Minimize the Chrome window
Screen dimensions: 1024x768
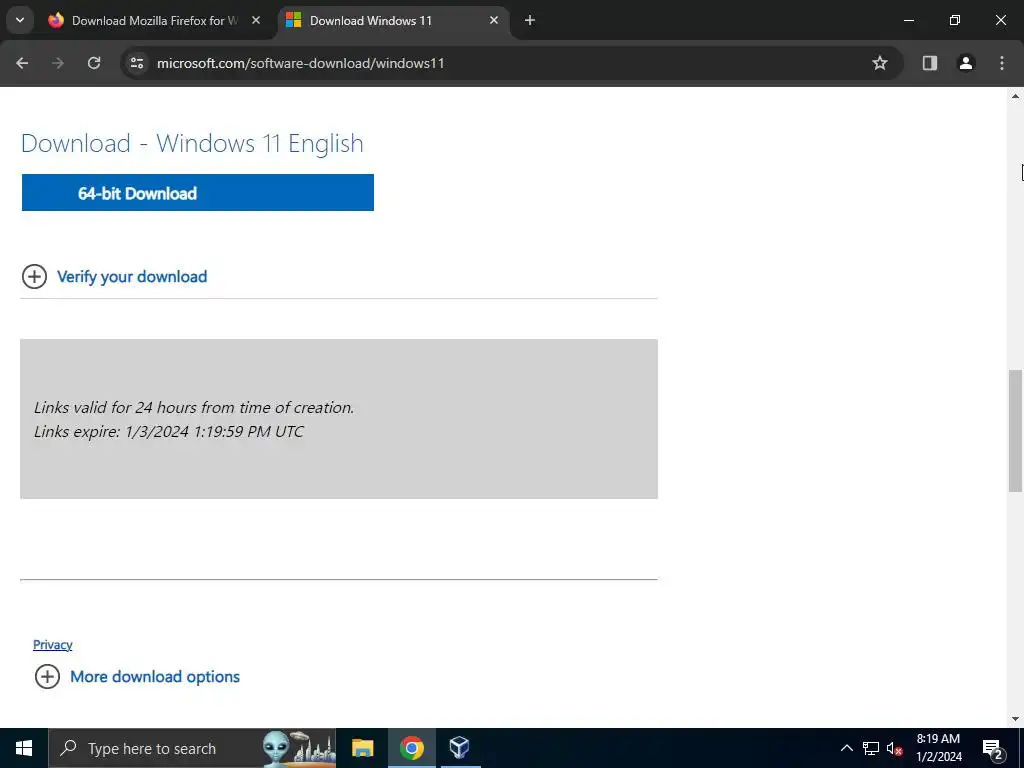point(908,20)
